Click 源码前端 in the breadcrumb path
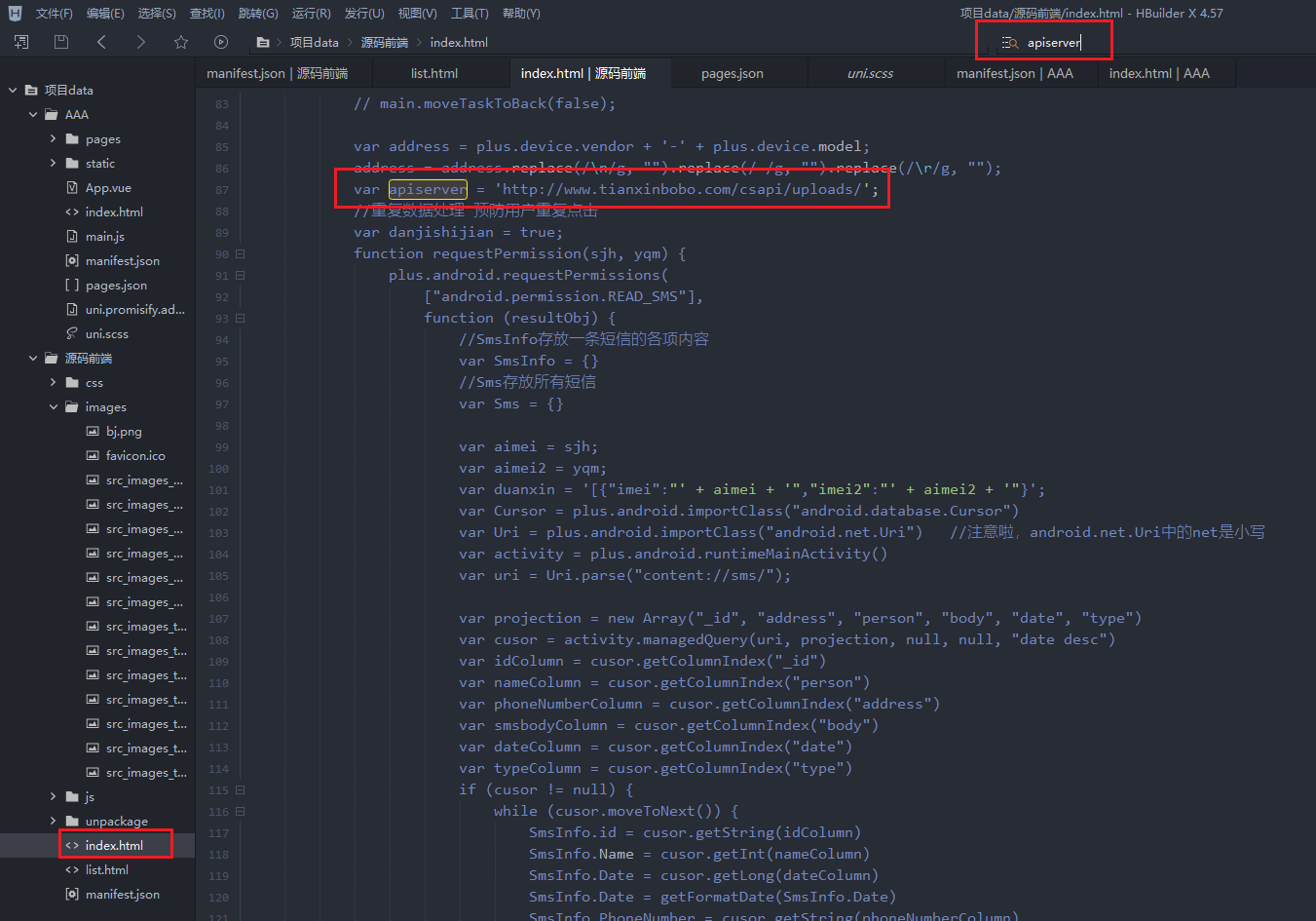The image size is (1316, 921). coord(384,43)
